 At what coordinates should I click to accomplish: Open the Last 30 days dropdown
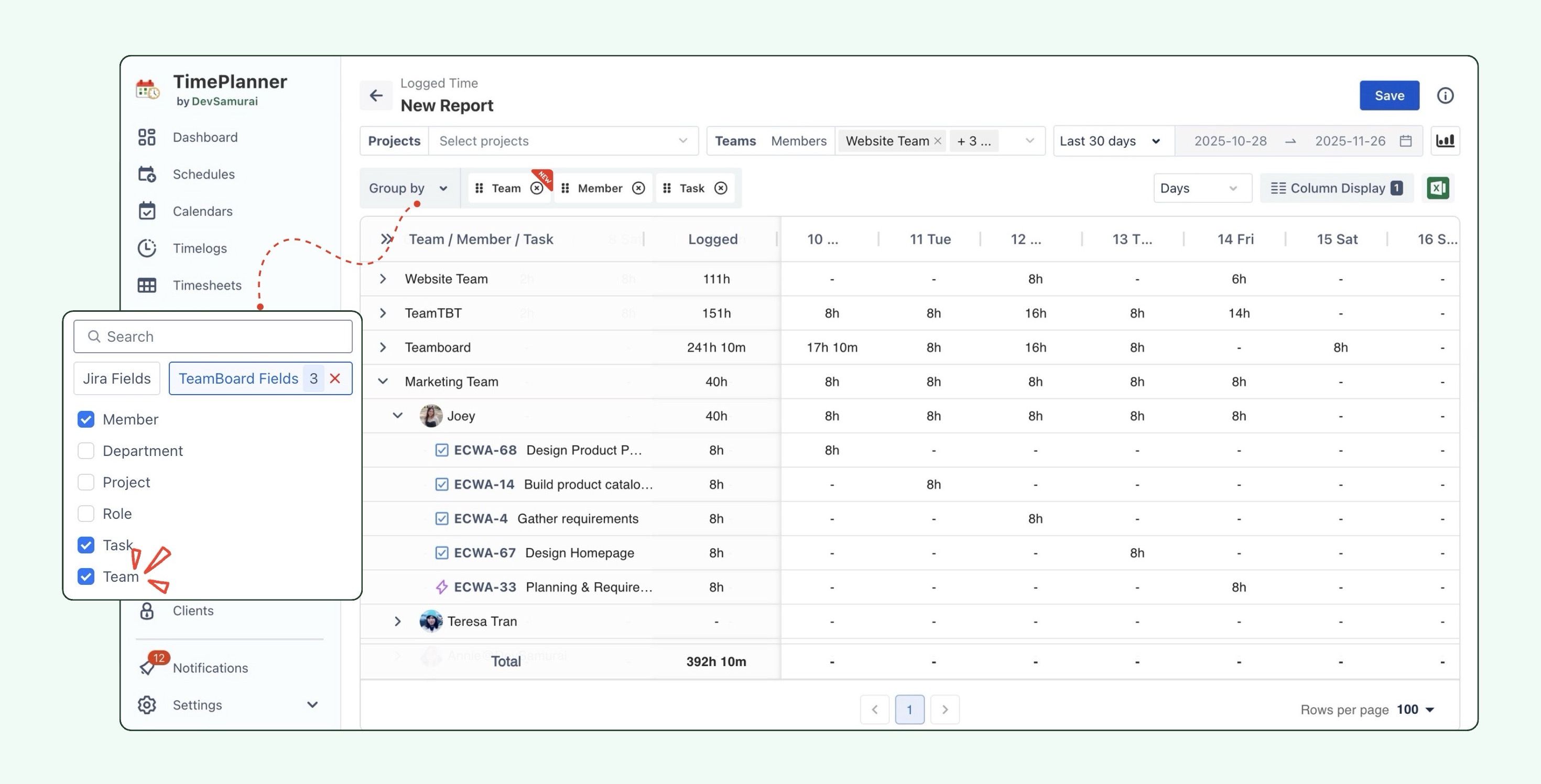click(x=1110, y=140)
